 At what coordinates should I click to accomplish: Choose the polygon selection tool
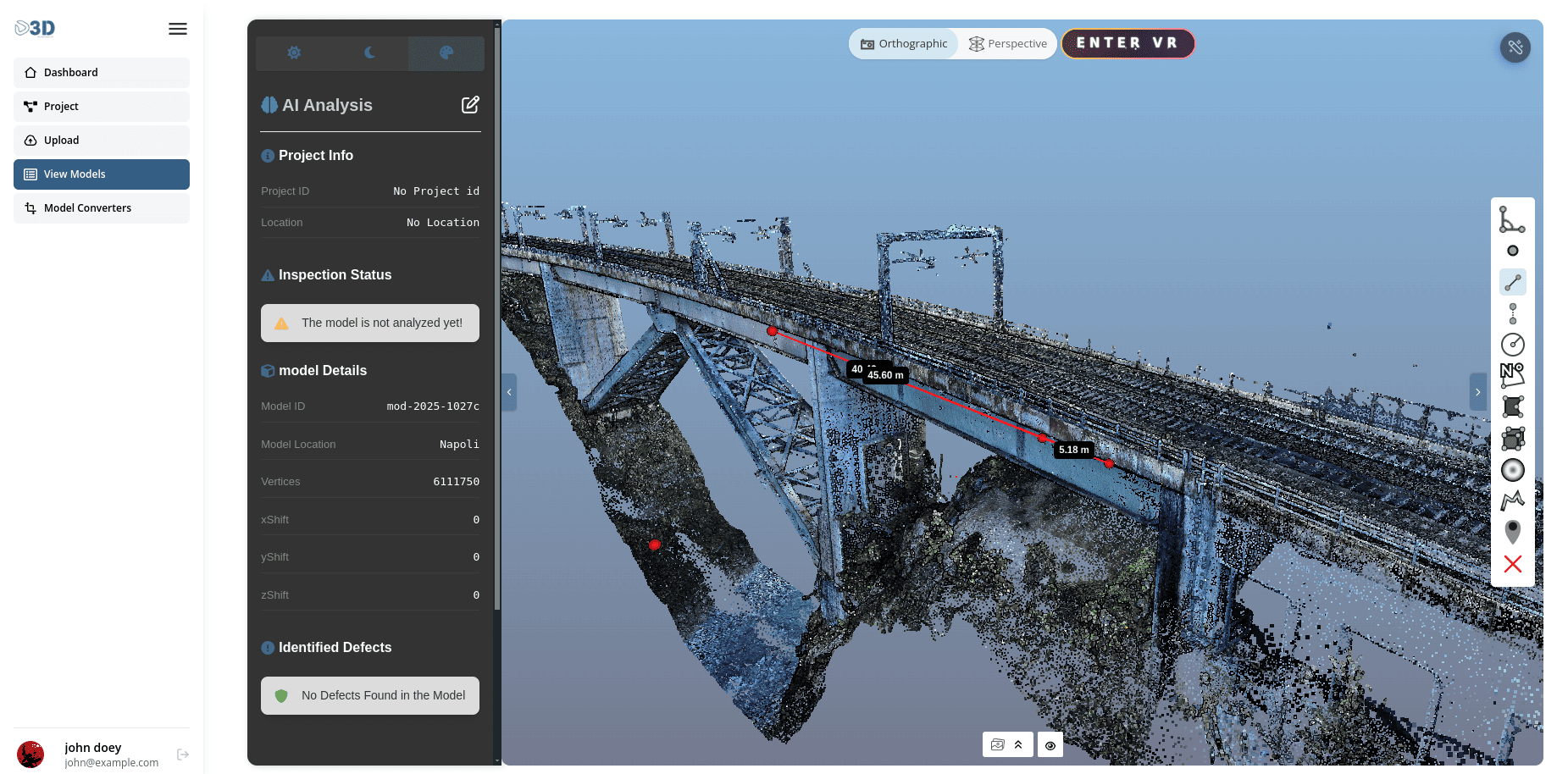[1513, 406]
